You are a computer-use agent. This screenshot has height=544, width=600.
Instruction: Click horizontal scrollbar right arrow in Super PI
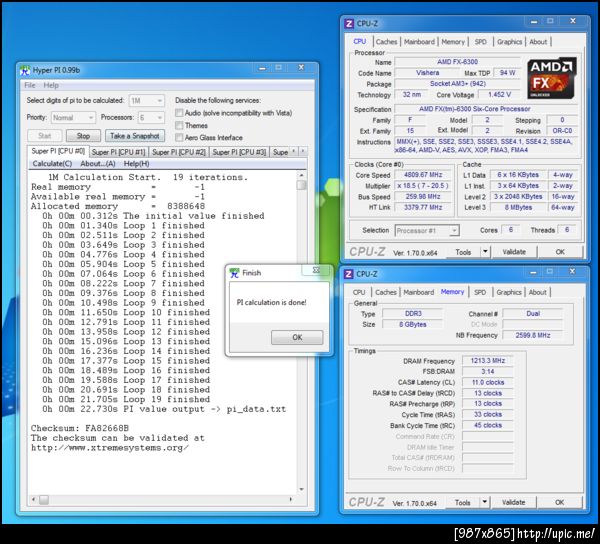(x=291, y=500)
